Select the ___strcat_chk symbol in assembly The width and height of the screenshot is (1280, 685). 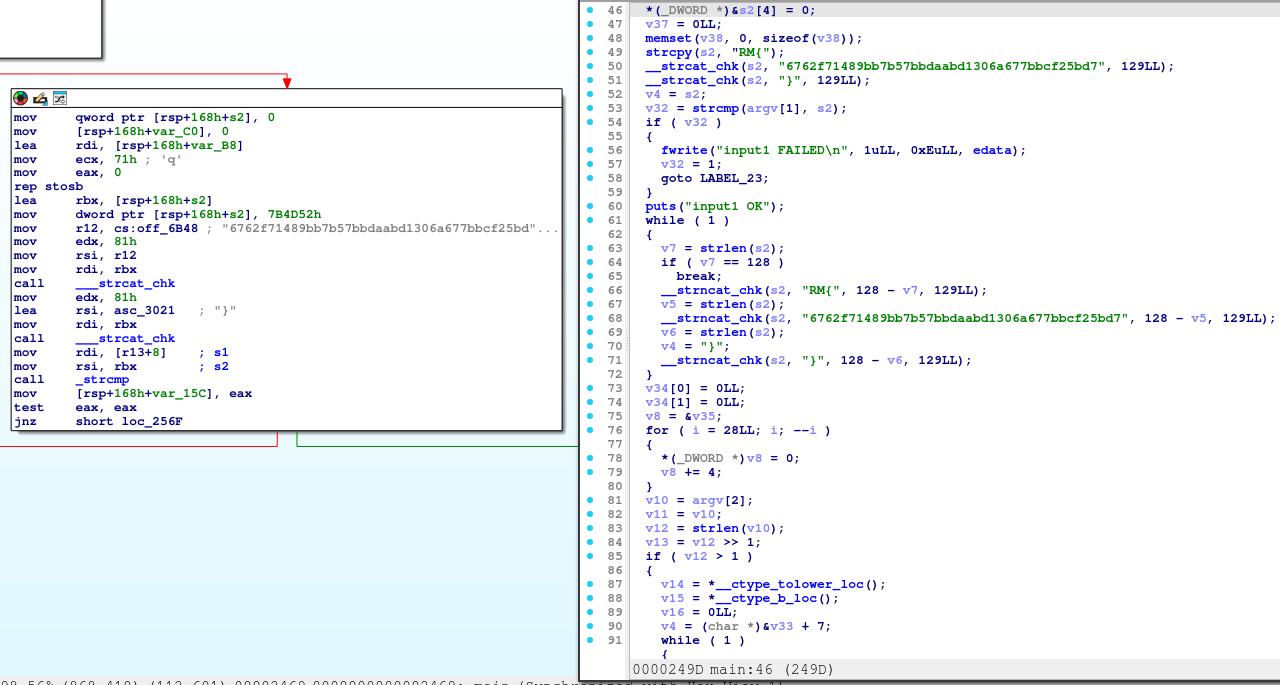[x=125, y=283]
